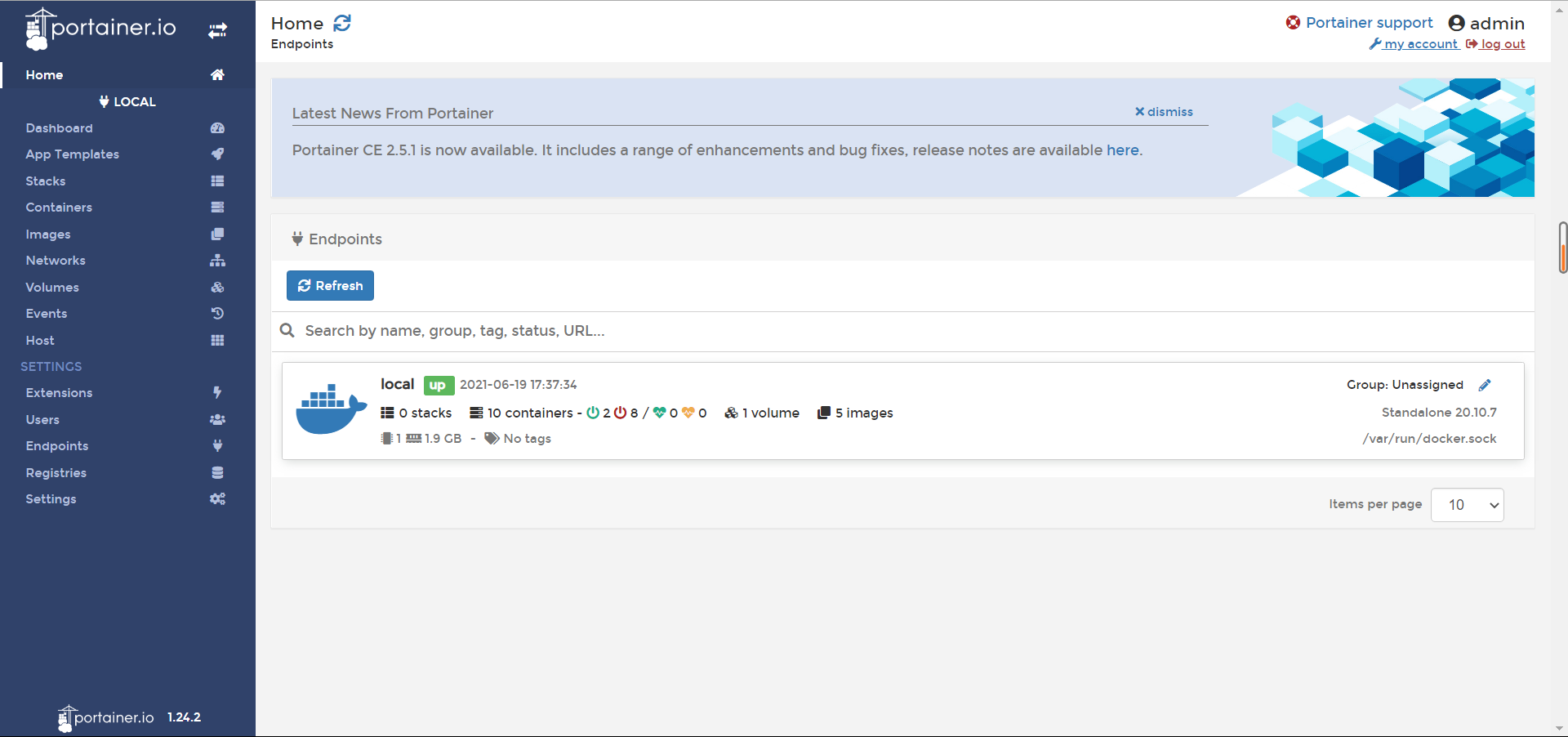Open Items per page dropdown

(1468, 505)
